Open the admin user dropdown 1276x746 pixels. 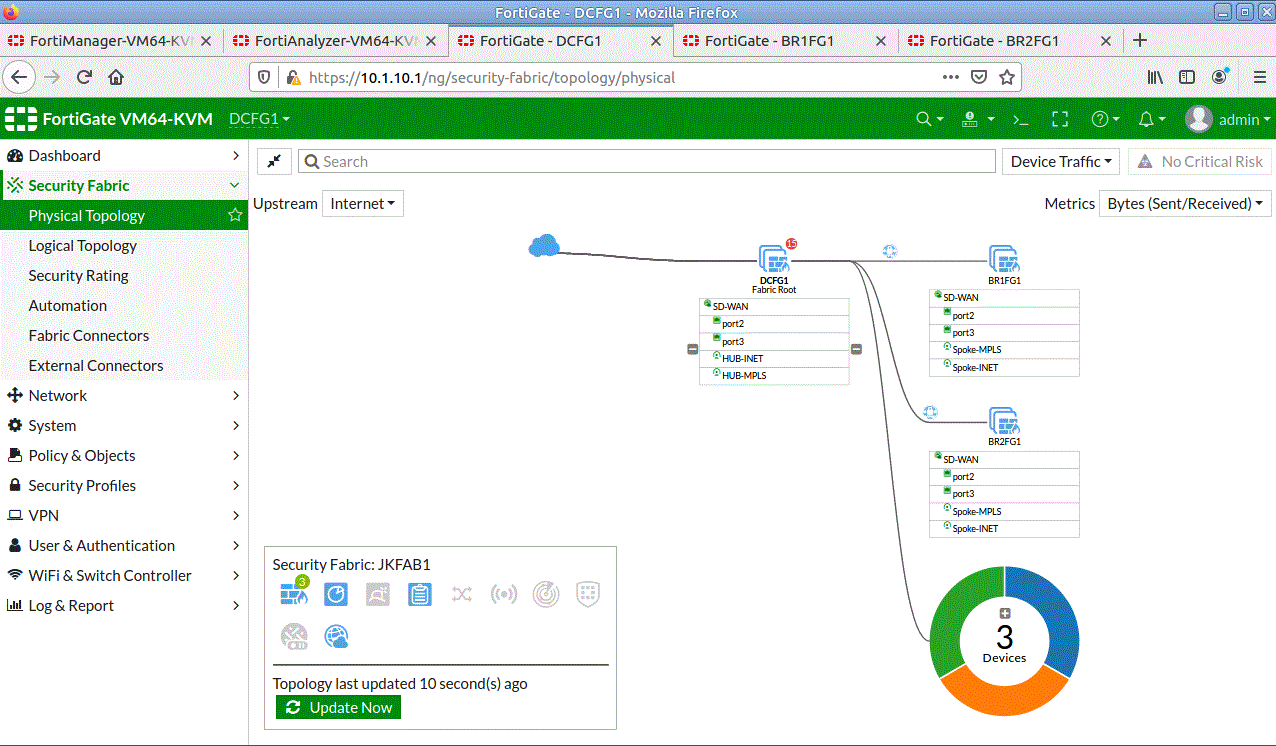1228,119
